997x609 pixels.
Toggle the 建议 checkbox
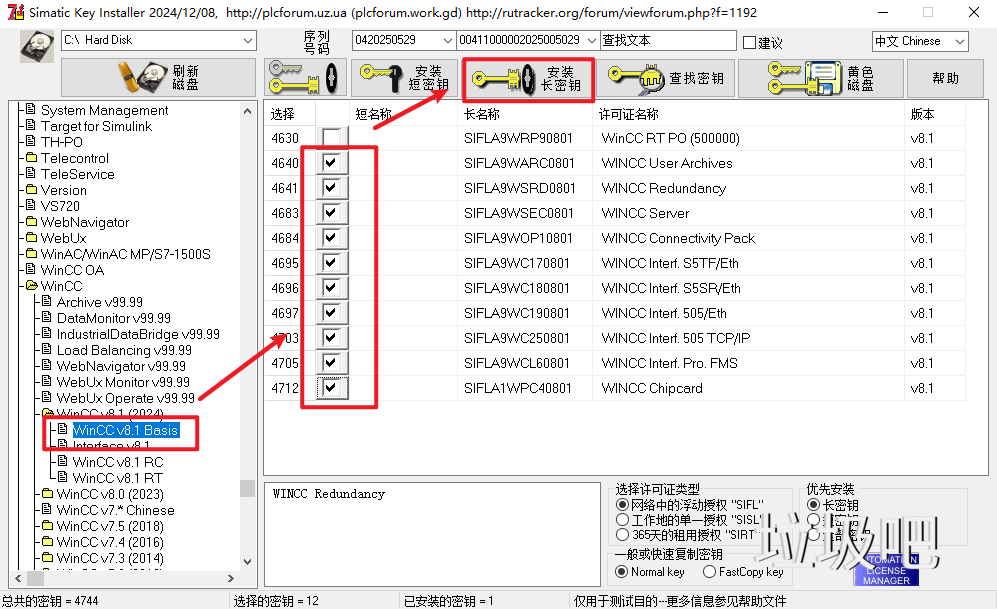[x=750, y=43]
